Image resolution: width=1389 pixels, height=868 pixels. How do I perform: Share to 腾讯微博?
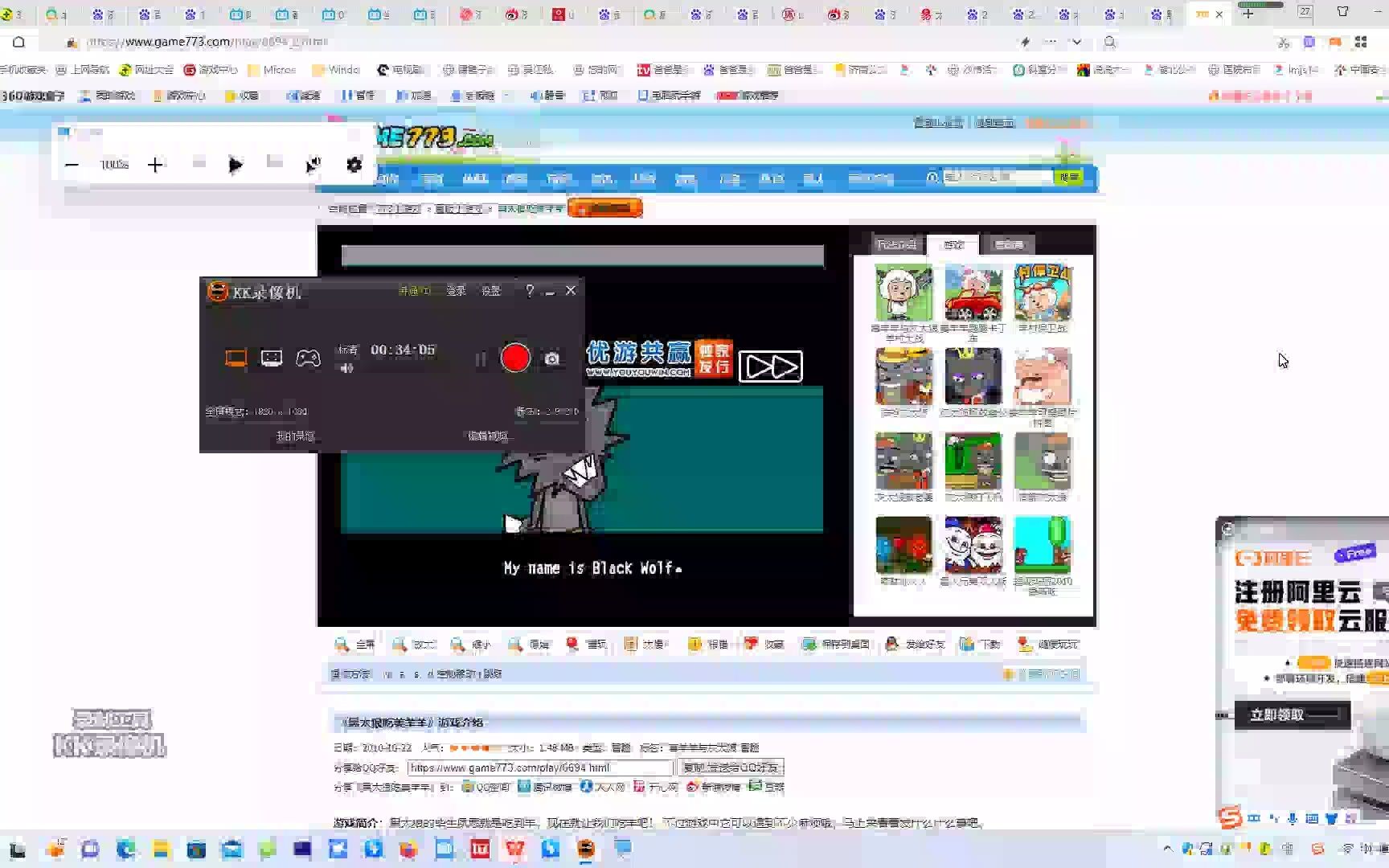pos(545,787)
